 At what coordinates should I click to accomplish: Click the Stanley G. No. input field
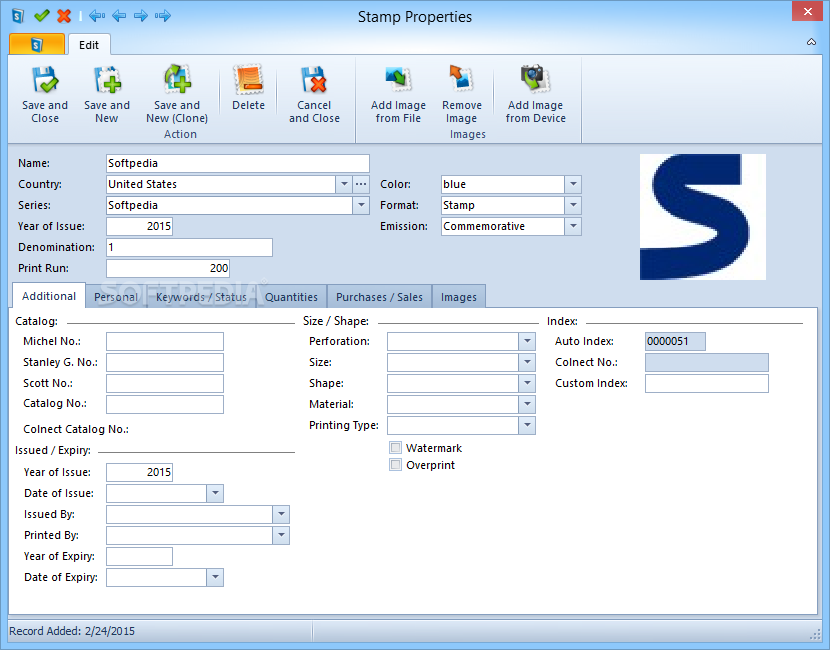[x=165, y=362]
